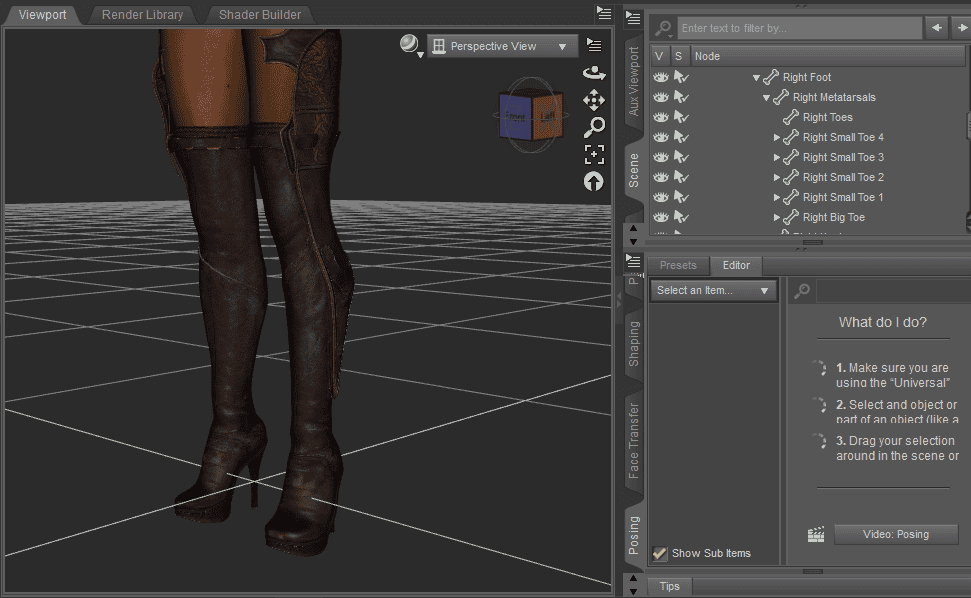Collapse the Right Foot node
Viewport: 971px width, 598px height.
[x=758, y=77]
